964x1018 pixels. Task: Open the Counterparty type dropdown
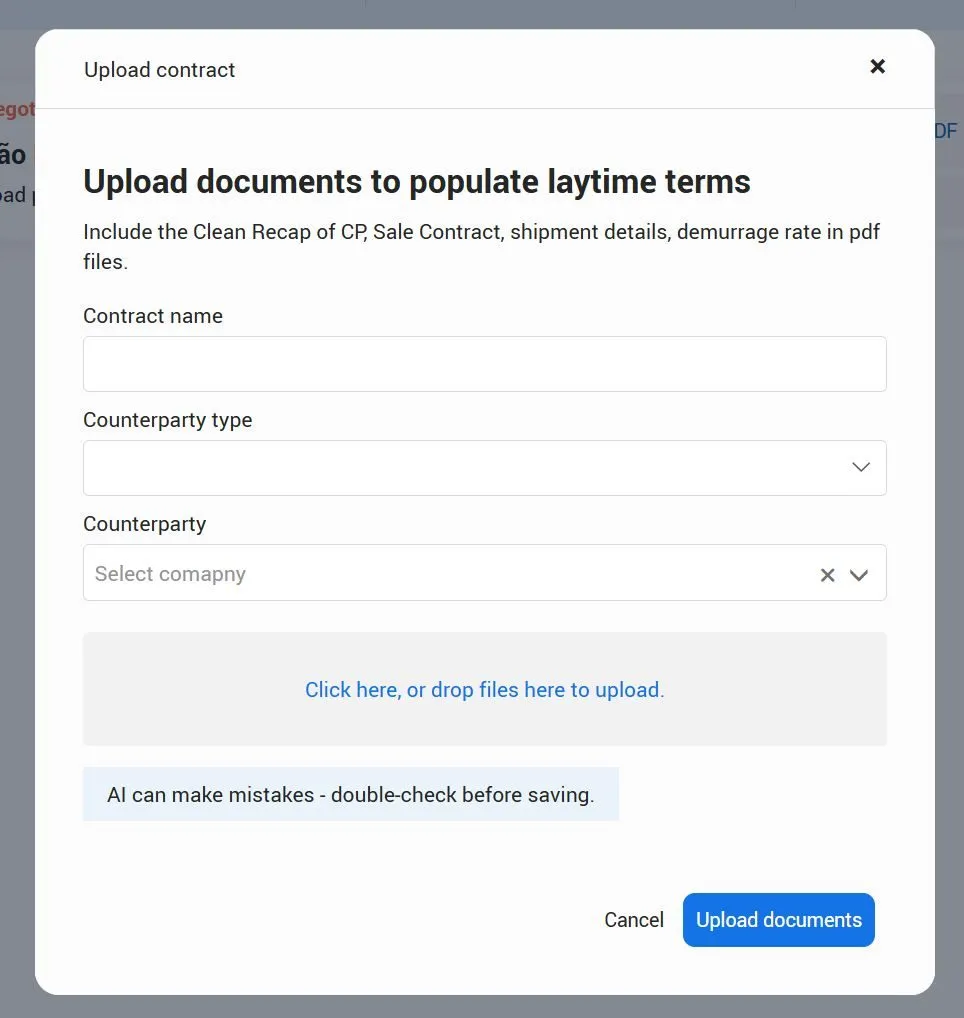(x=484, y=468)
